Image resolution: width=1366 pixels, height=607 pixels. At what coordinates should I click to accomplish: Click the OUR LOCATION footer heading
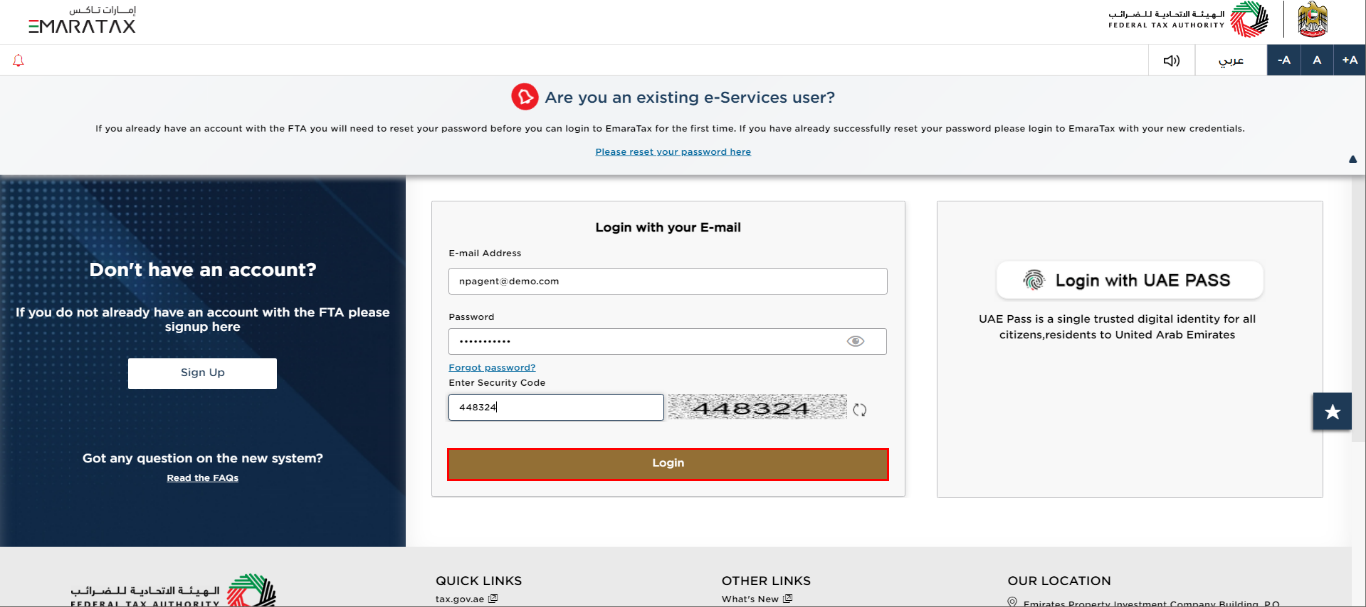(1059, 581)
